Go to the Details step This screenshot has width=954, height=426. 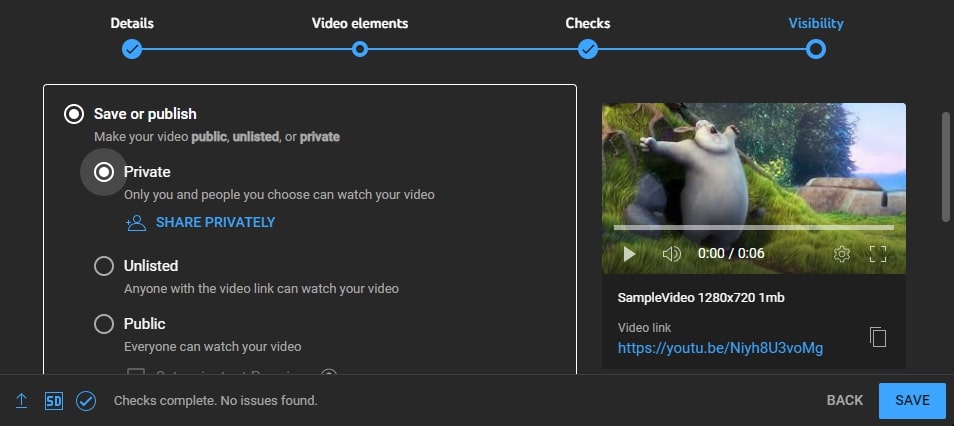click(132, 24)
